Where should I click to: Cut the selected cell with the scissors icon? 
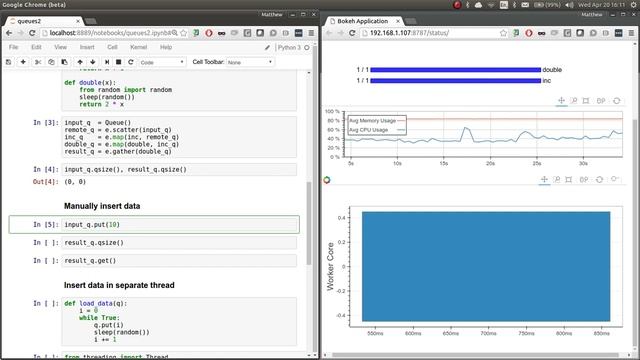click(x=38, y=62)
